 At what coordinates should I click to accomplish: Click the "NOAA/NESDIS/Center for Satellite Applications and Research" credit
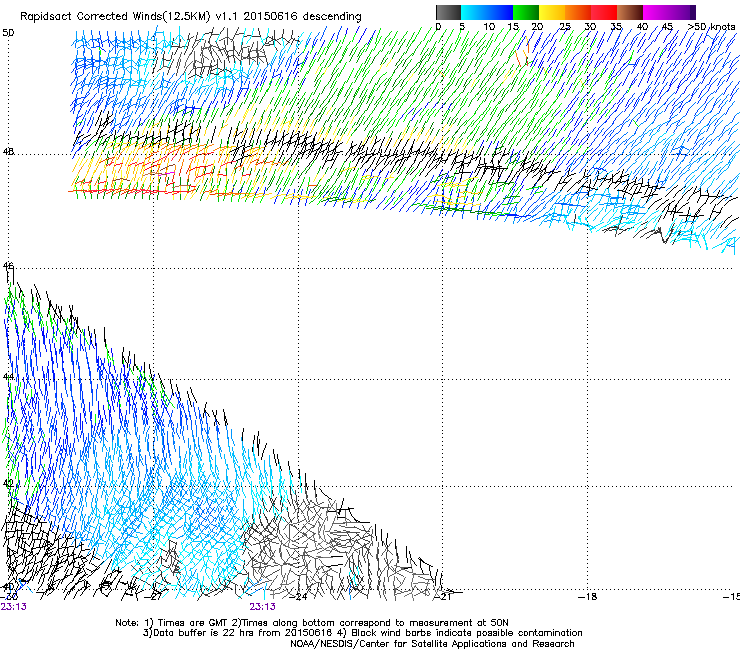tap(432, 644)
